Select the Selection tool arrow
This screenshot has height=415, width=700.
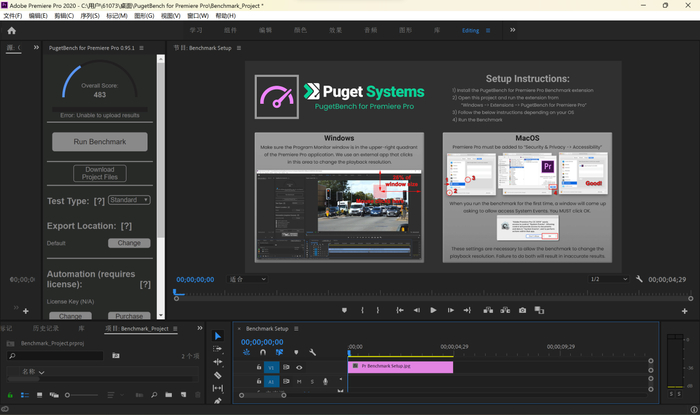(218, 335)
